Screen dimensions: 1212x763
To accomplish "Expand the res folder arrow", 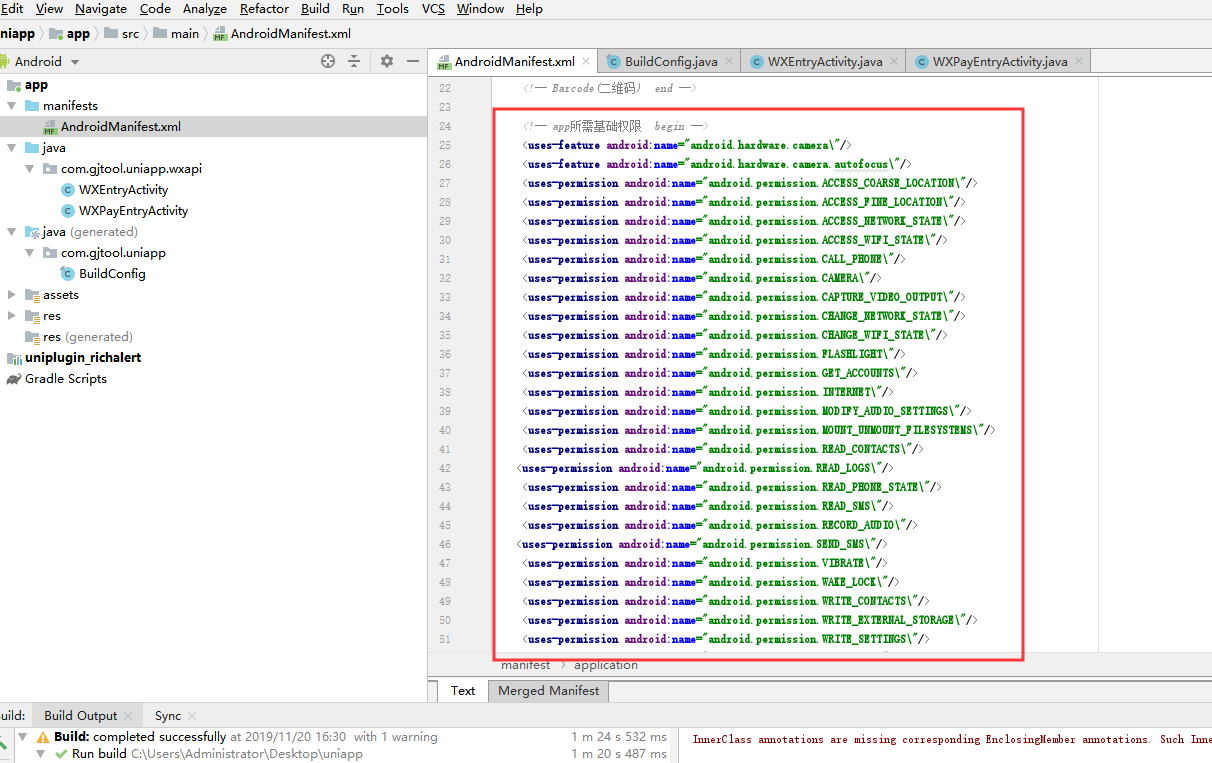I will tap(12, 316).
